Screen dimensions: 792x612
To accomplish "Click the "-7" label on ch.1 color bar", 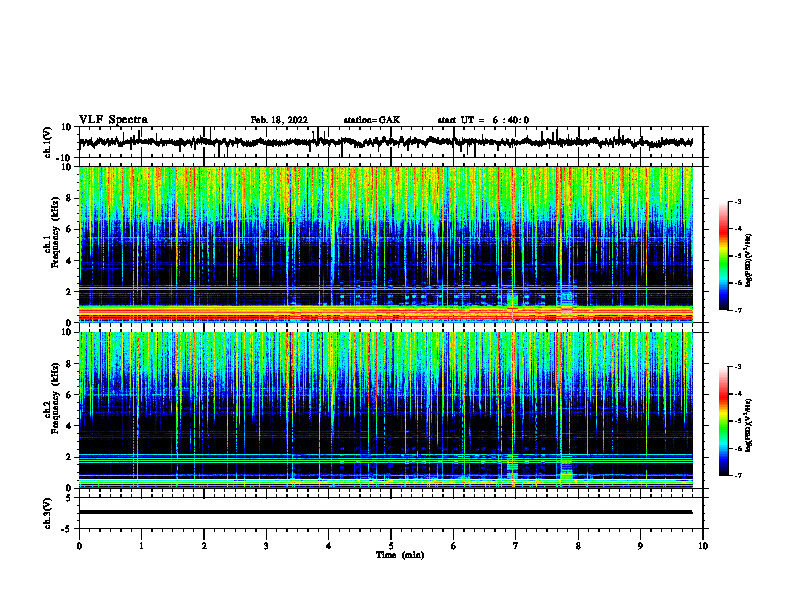I will [737, 310].
